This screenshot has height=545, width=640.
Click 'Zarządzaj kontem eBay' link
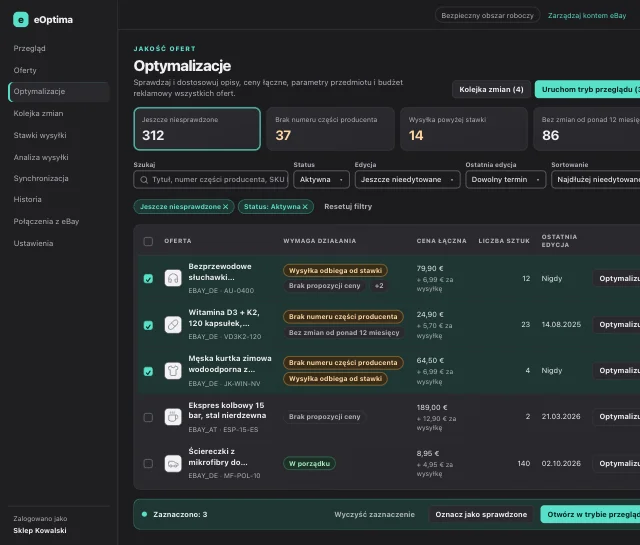pos(587,16)
